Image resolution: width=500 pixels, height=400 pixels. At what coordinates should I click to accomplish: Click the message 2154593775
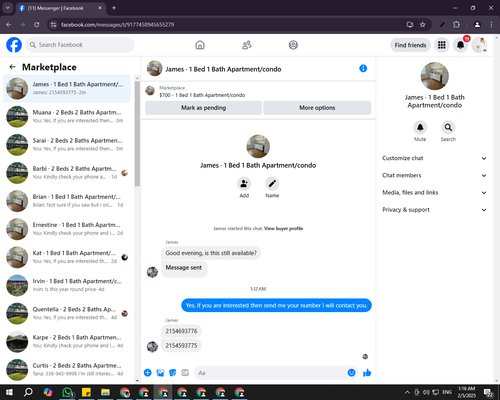(x=181, y=346)
